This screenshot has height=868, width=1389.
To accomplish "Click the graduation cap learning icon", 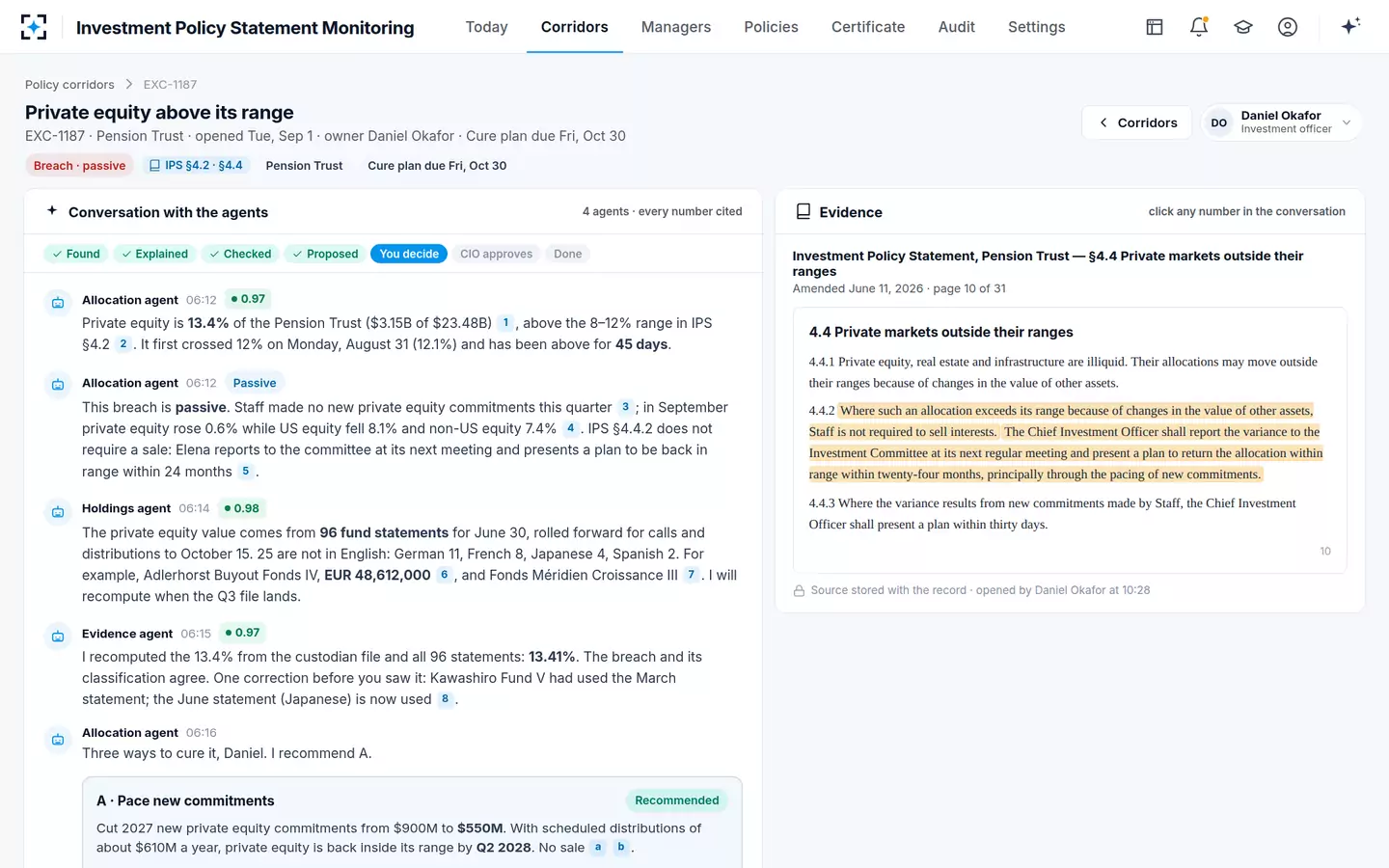I will point(1243,27).
